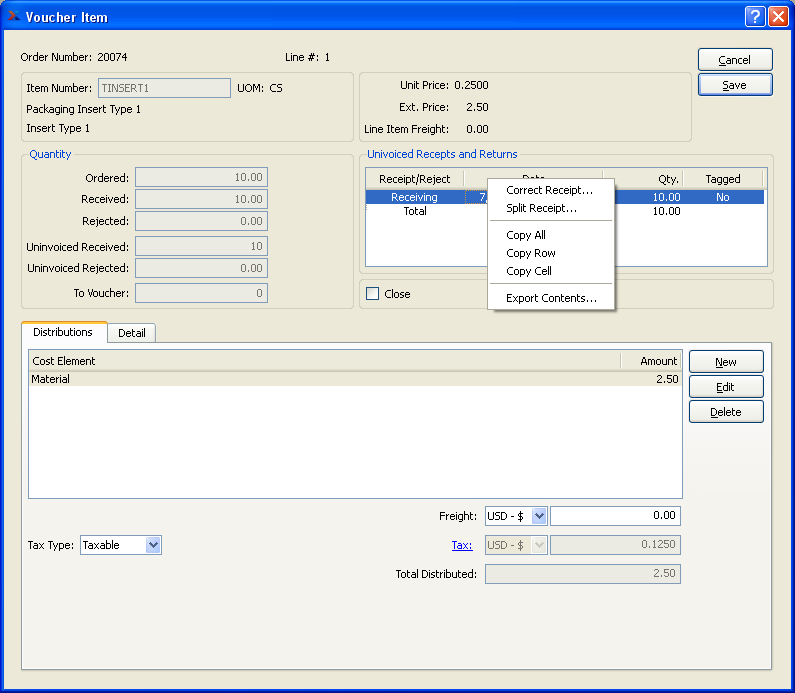Switch to the Detail tab
The image size is (795, 693).
pyautogui.click(x=132, y=333)
